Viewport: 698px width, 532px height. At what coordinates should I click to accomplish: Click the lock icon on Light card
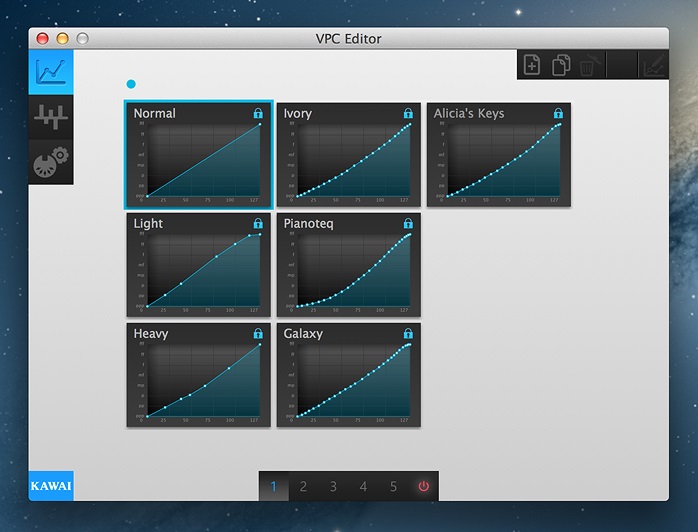pyautogui.click(x=258, y=223)
